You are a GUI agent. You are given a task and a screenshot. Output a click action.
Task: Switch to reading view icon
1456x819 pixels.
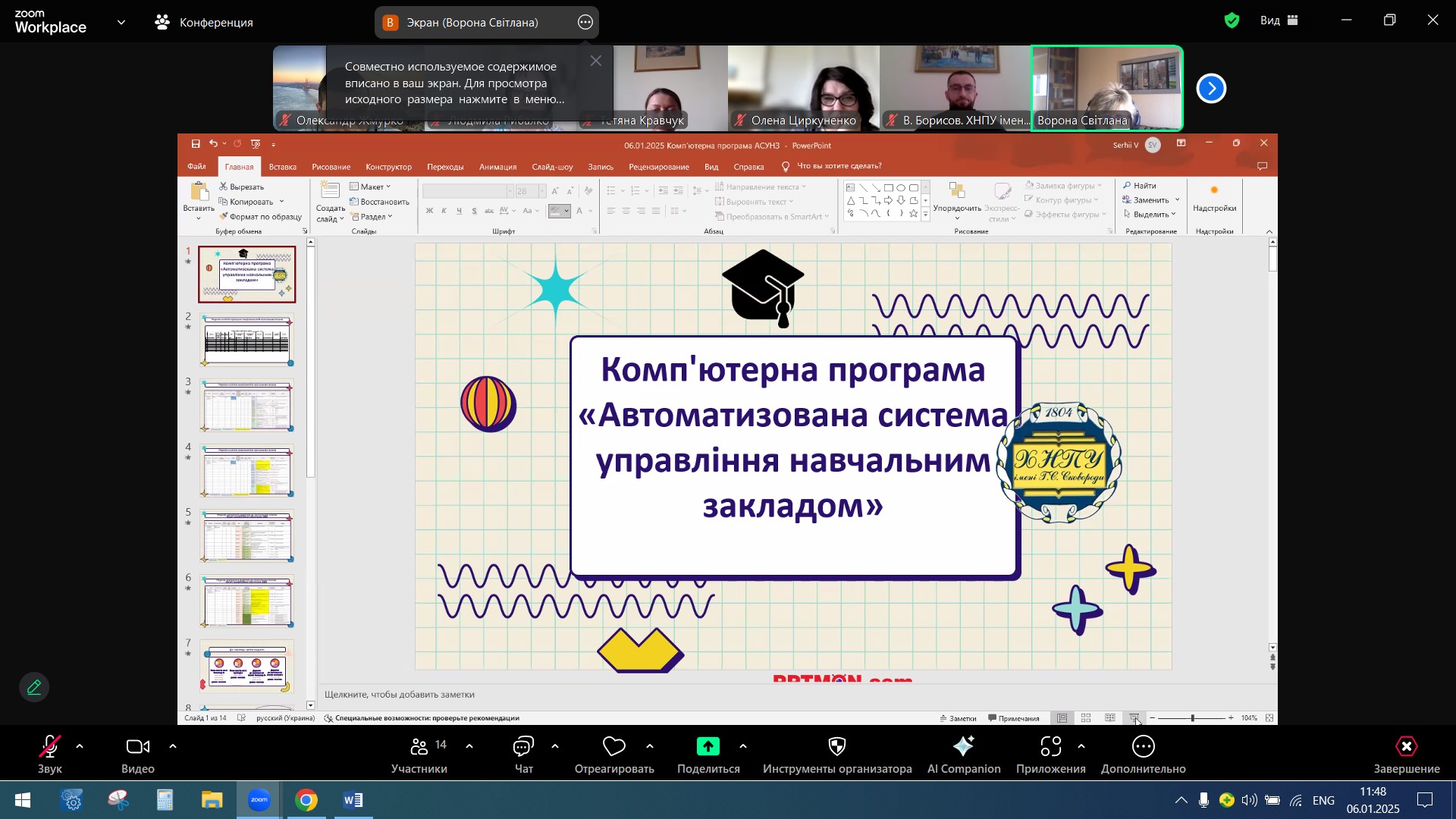tap(1110, 718)
